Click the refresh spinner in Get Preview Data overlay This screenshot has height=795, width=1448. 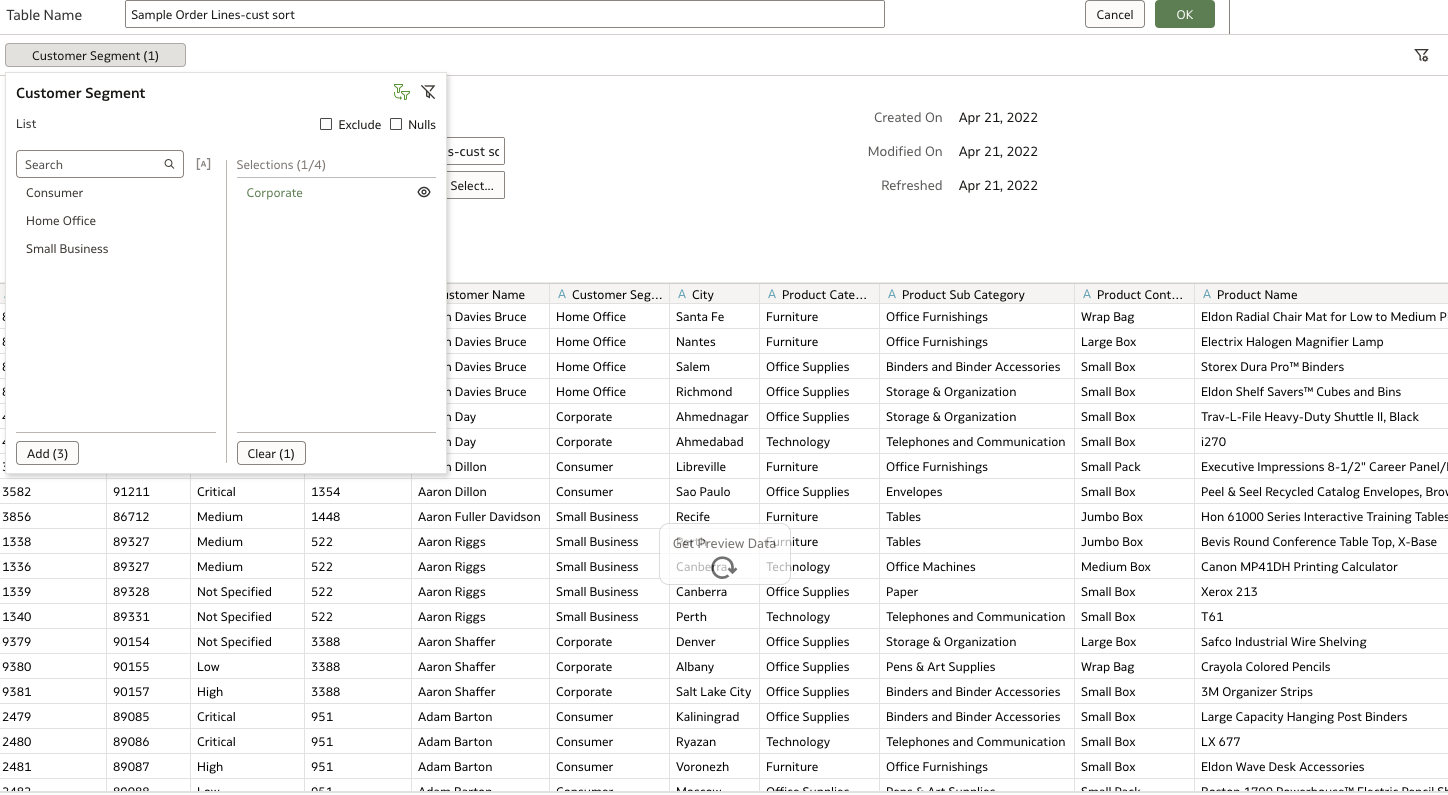click(724, 566)
